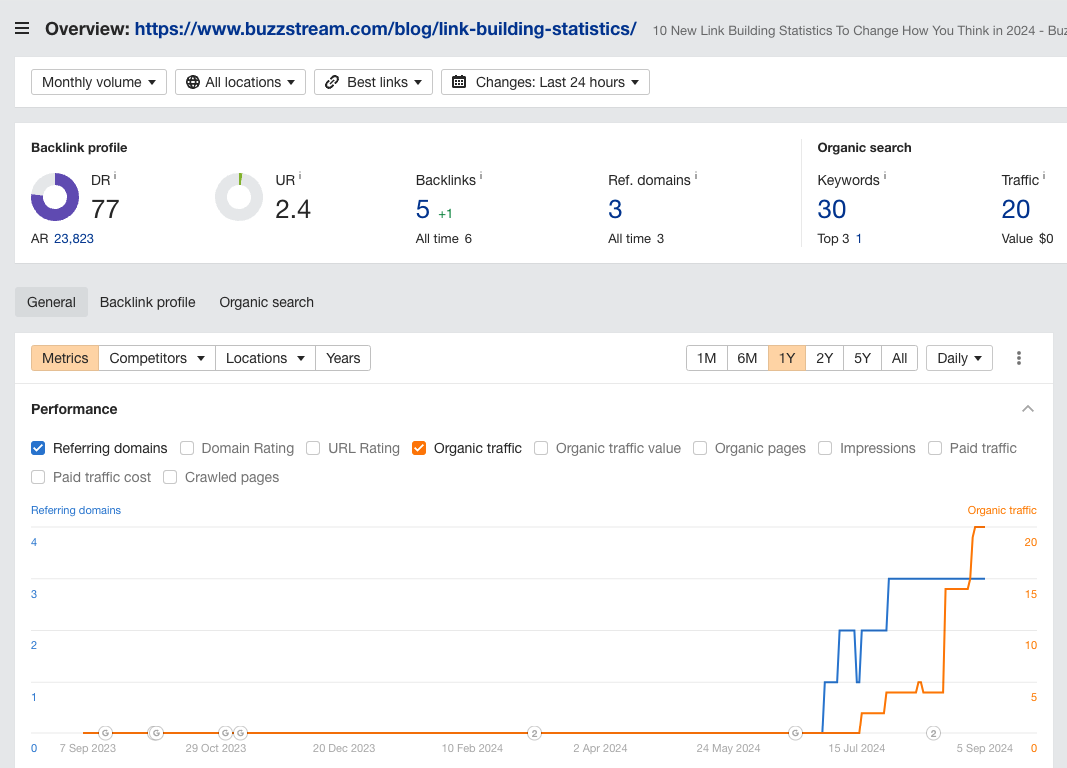The image size is (1067, 768).
Task: Click the info icon next to Ref. domains
Action: (697, 175)
